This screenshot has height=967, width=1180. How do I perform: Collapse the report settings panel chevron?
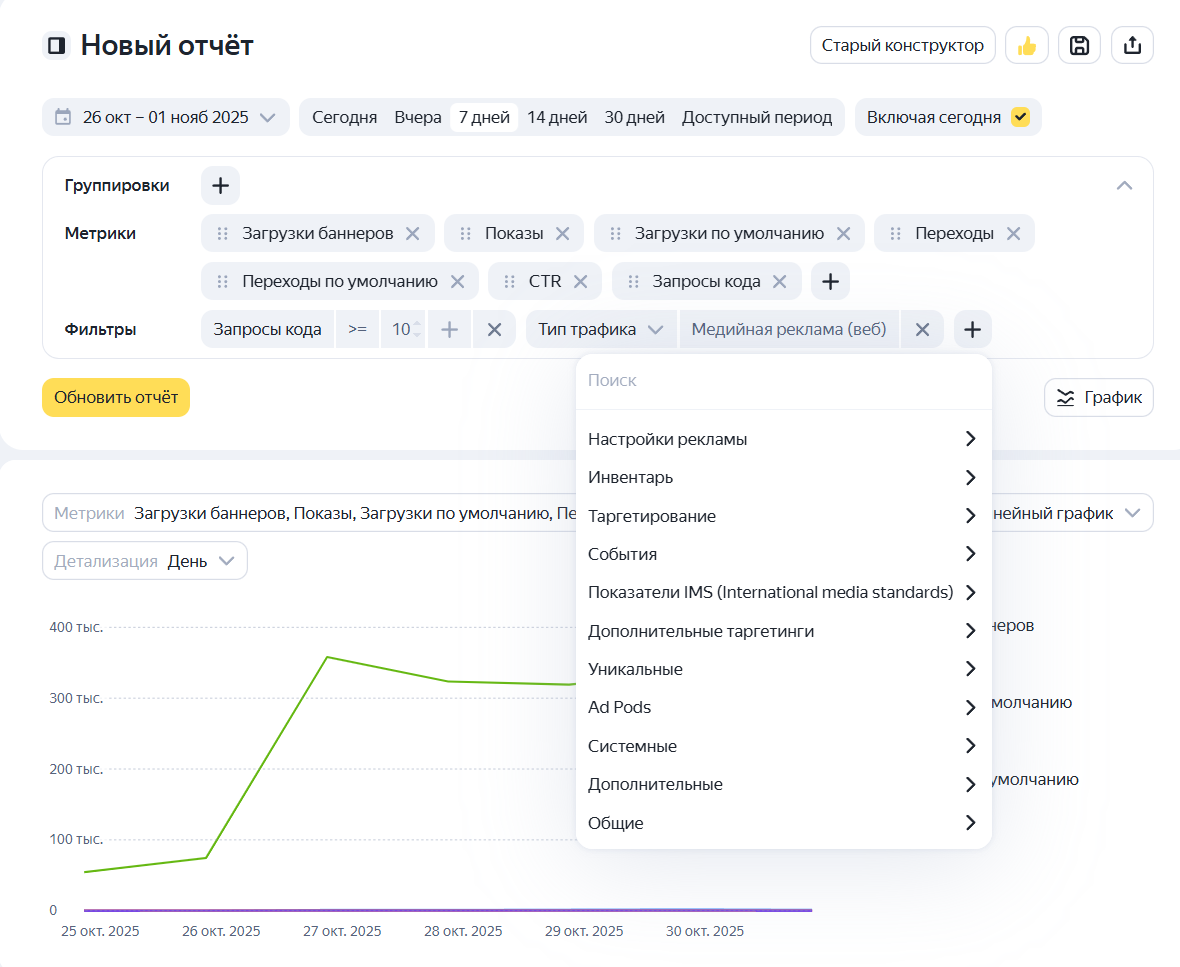[x=1124, y=185]
